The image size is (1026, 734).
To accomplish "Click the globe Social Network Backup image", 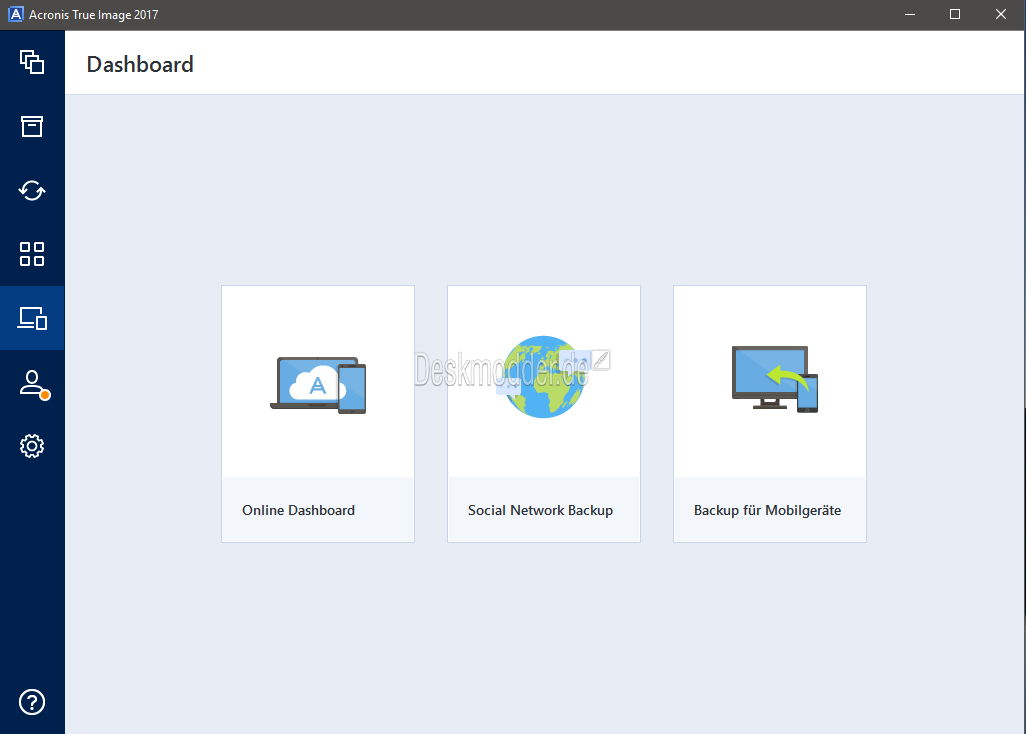I will click(x=543, y=377).
